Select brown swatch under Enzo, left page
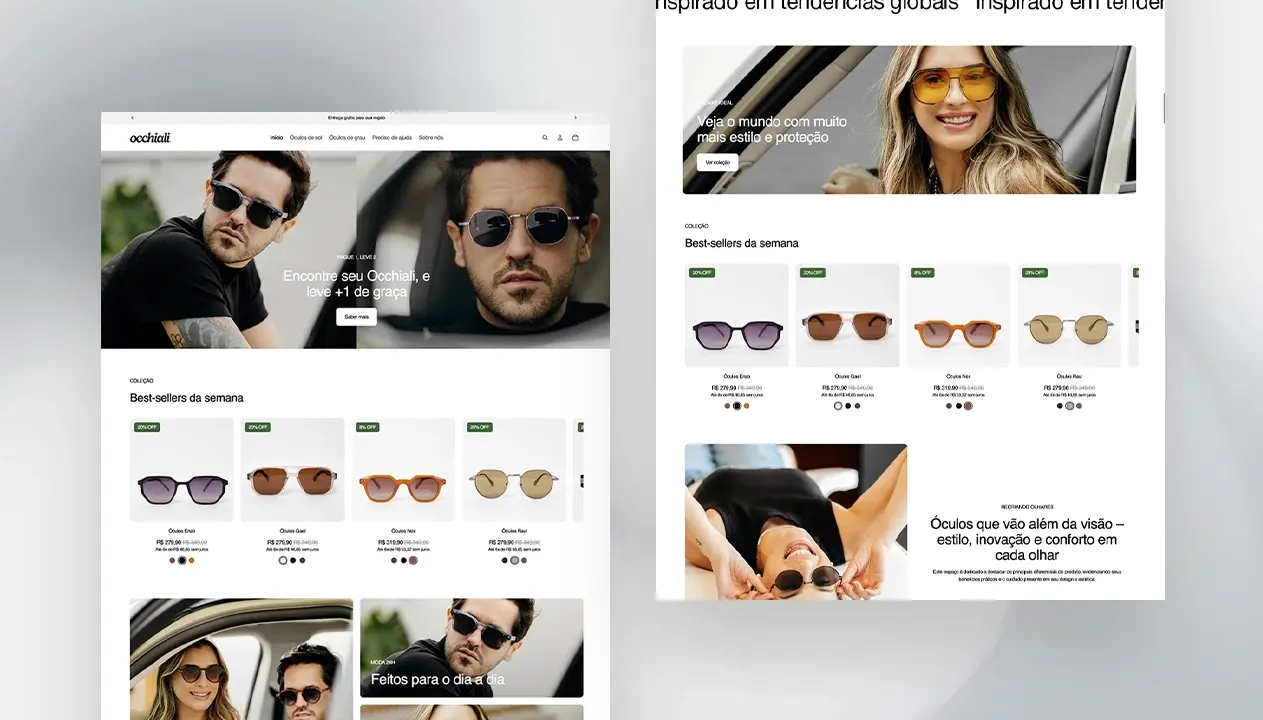The image size is (1263, 720). (x=172, y=561)
